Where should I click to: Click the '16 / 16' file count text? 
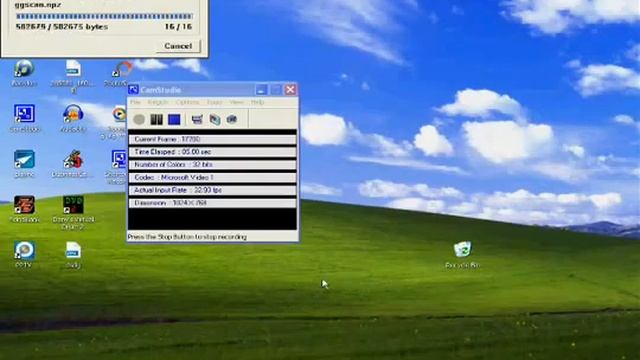pos(178,27)
